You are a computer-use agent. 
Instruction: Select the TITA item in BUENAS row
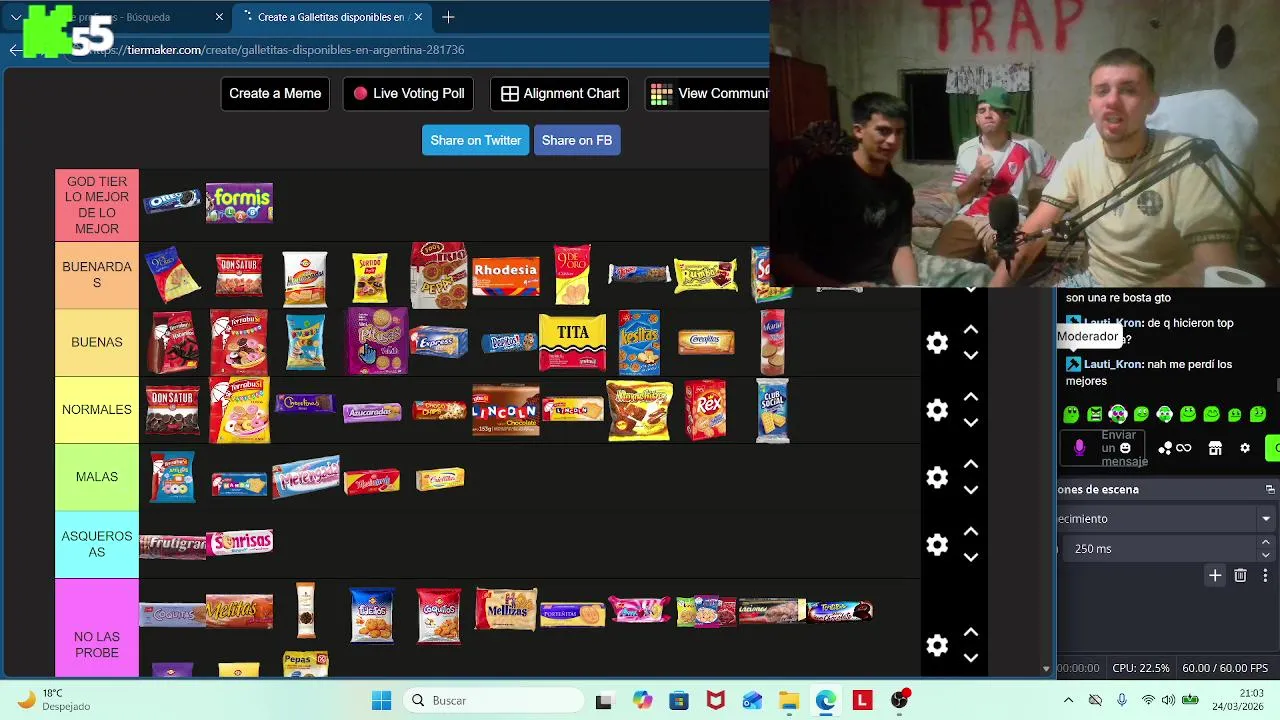click(573, 342)
